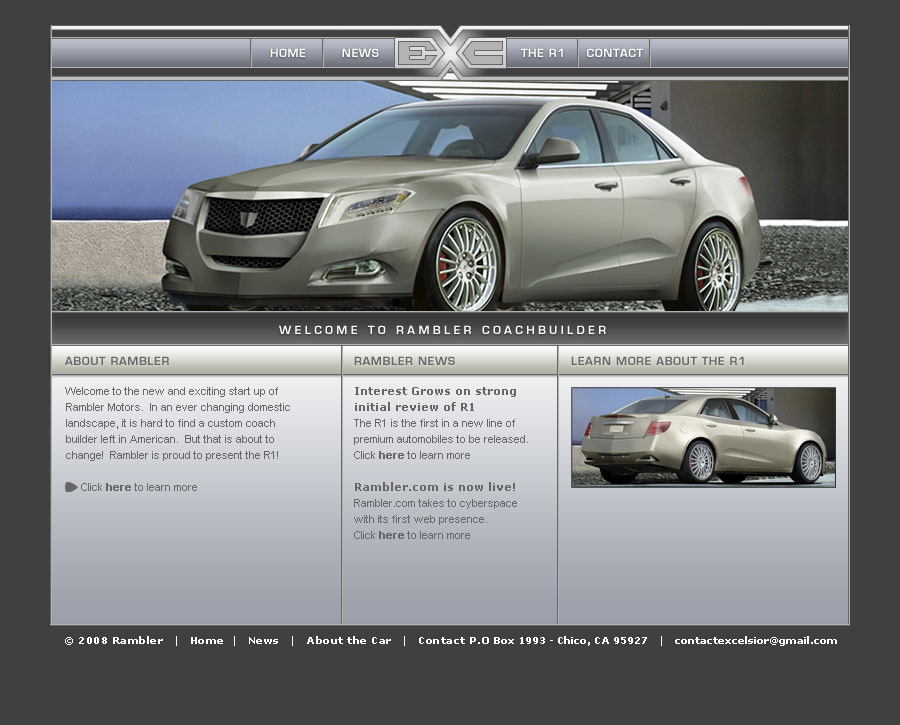
Task: Click the footer News link
Action: click(x=263, y=641)
